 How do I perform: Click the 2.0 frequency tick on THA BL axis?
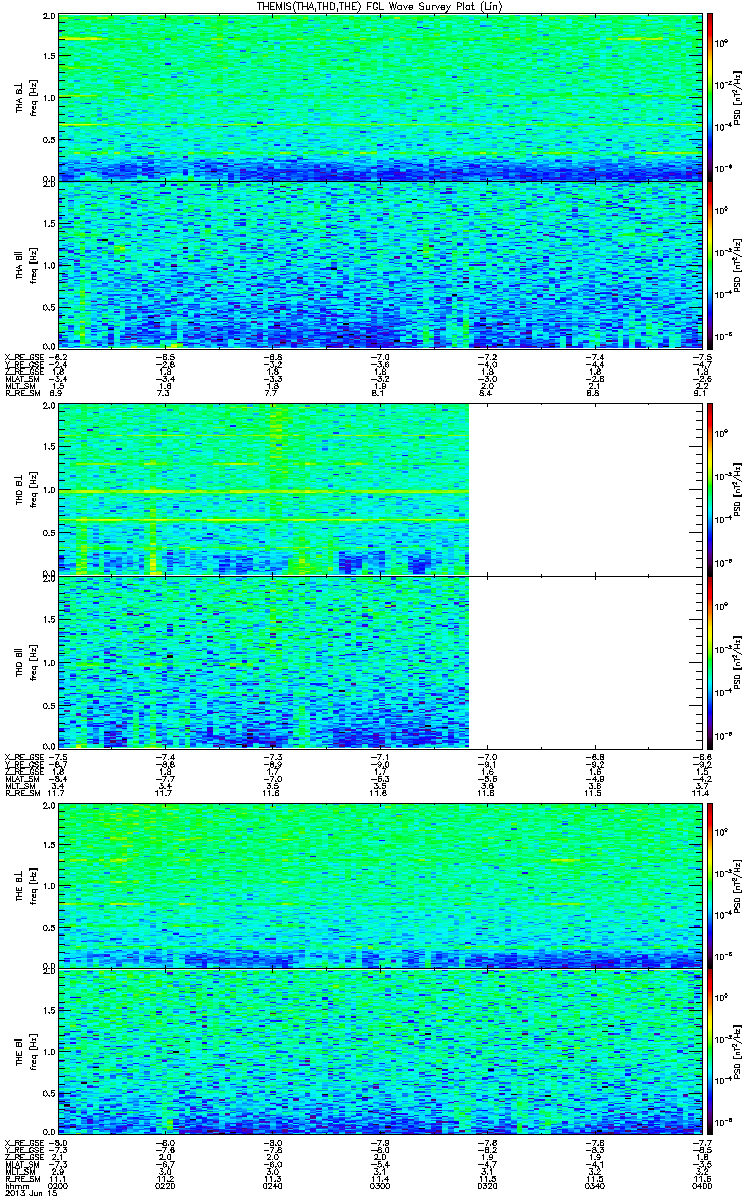click(49, 18)
